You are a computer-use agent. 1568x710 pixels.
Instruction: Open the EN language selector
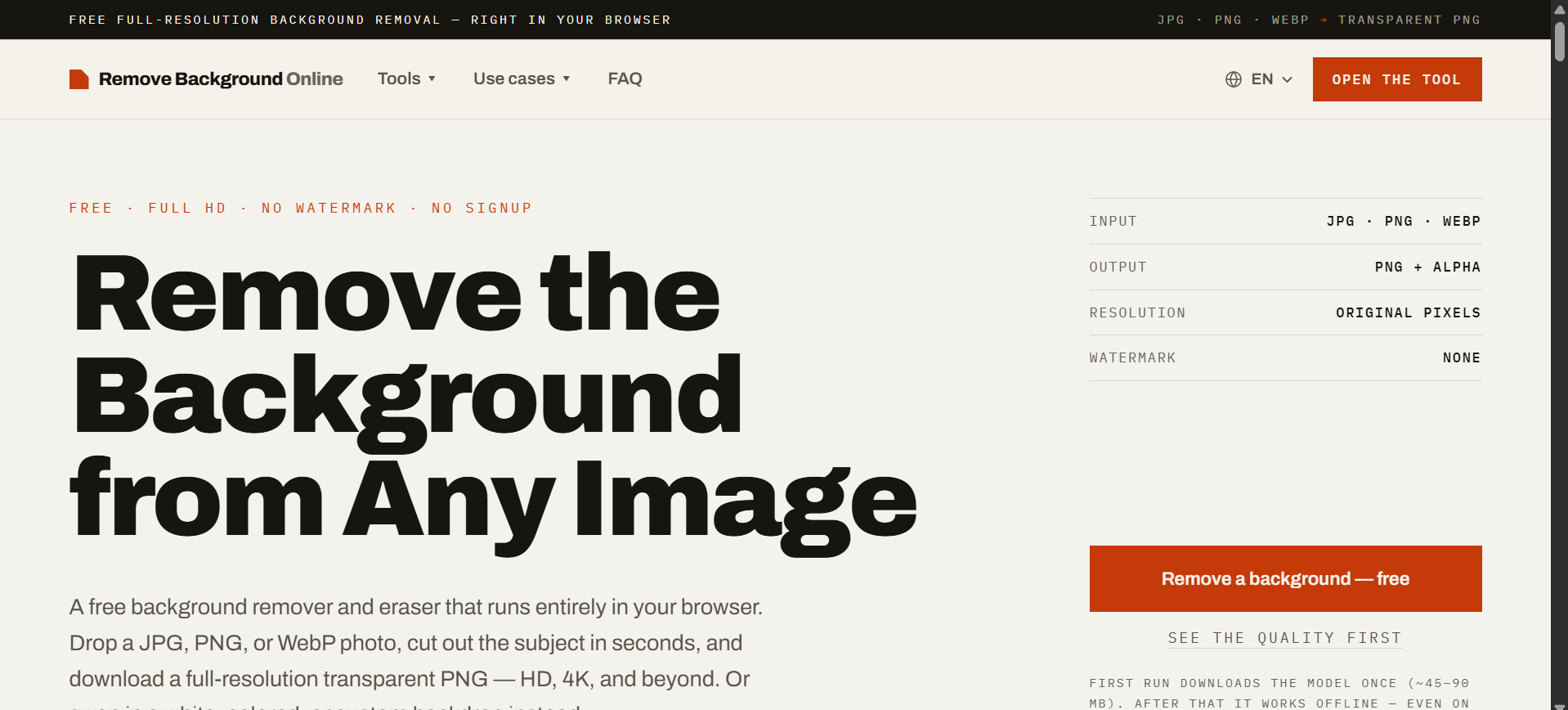[x=1259, y=79]
